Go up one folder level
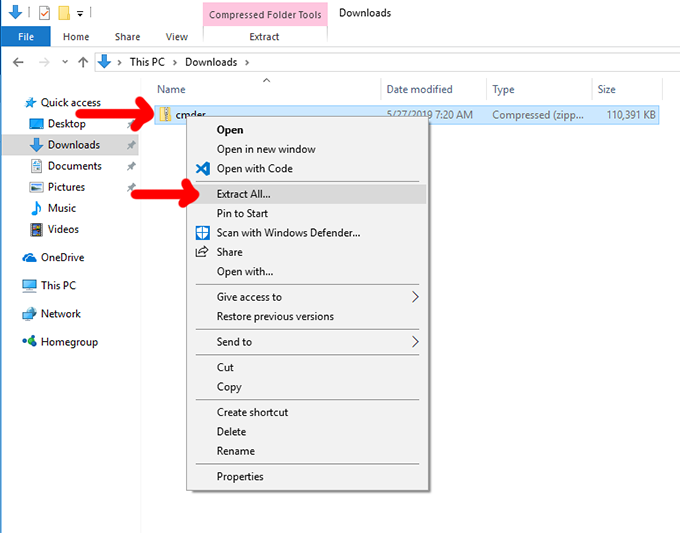 [x=83, y=62]
